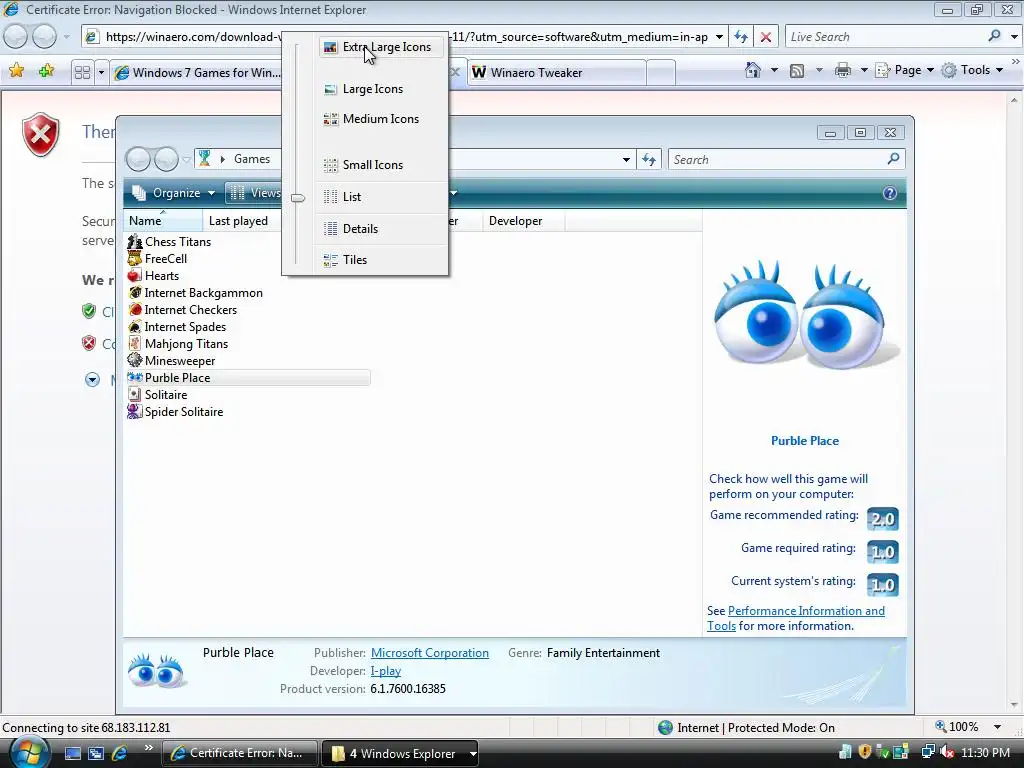Pick Medium Icons view option
The width and height of the screenshot is (1024, 768).
tap(381, 119)
